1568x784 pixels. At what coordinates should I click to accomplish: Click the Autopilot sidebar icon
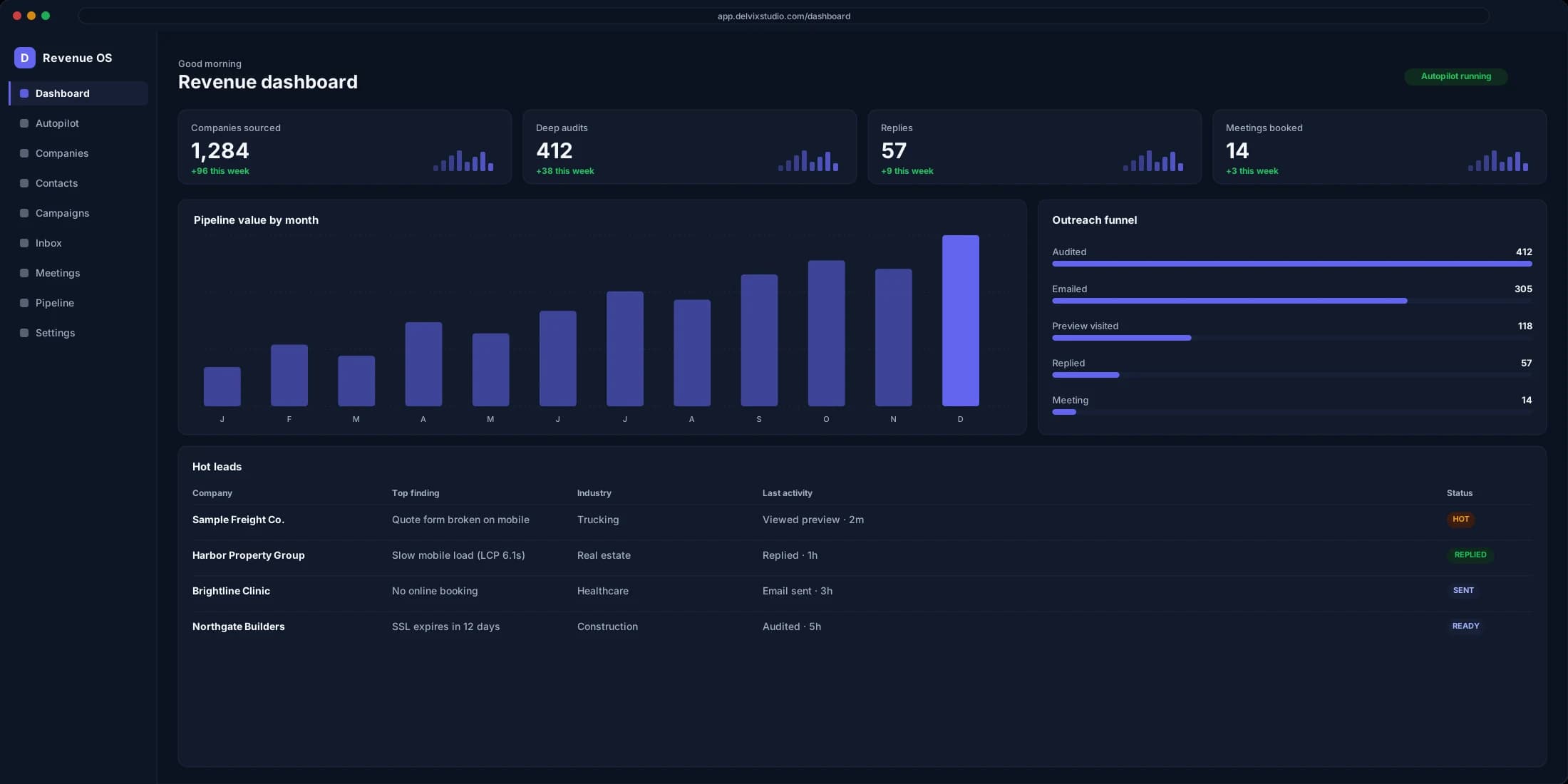coord(24,123)
